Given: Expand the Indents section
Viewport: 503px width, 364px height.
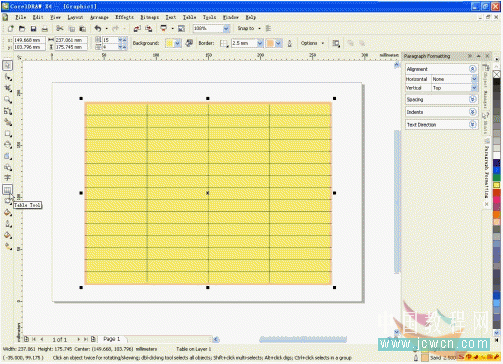Looking at the screenshot, I should point(472,112).
